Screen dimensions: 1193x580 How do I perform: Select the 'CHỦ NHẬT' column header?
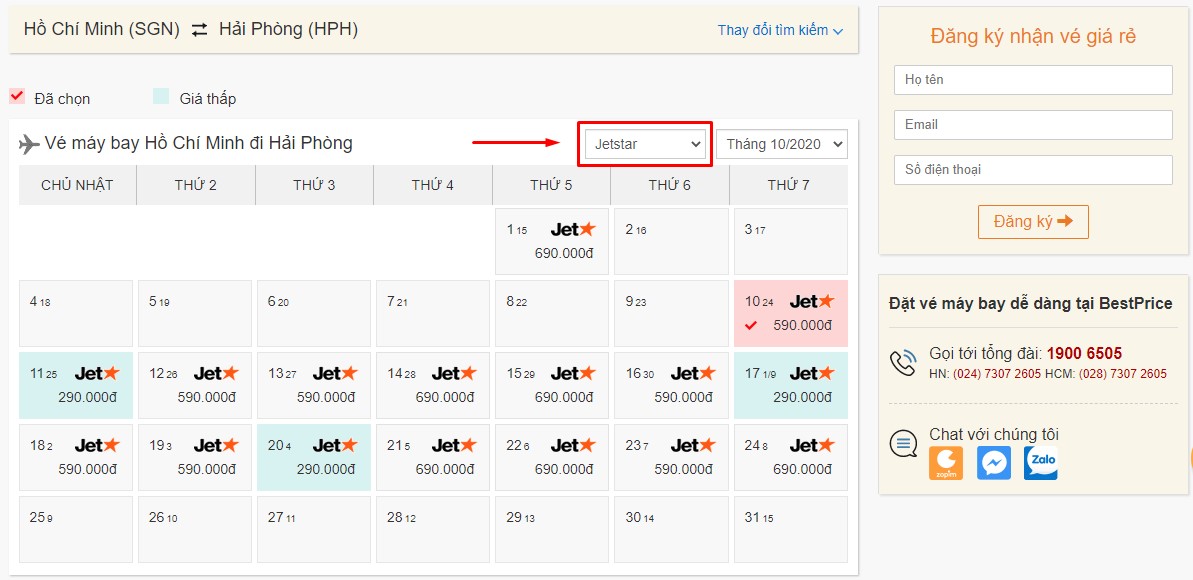[75, 184]
